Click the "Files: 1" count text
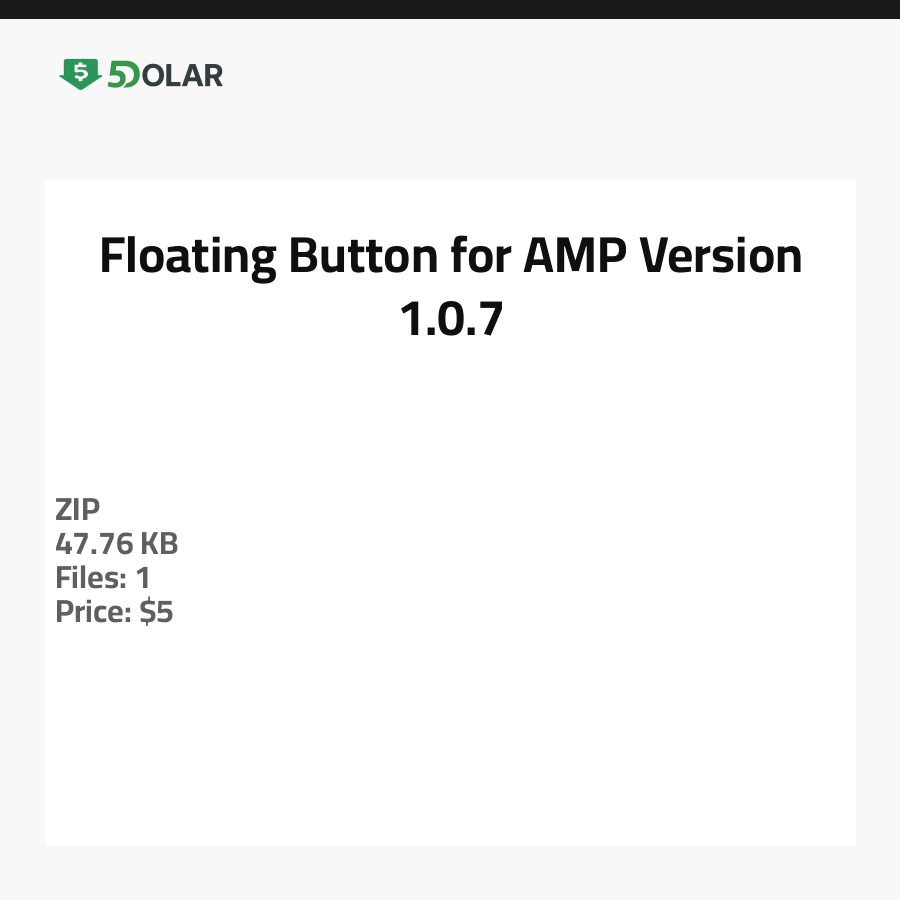 click(x=102, y=578)
